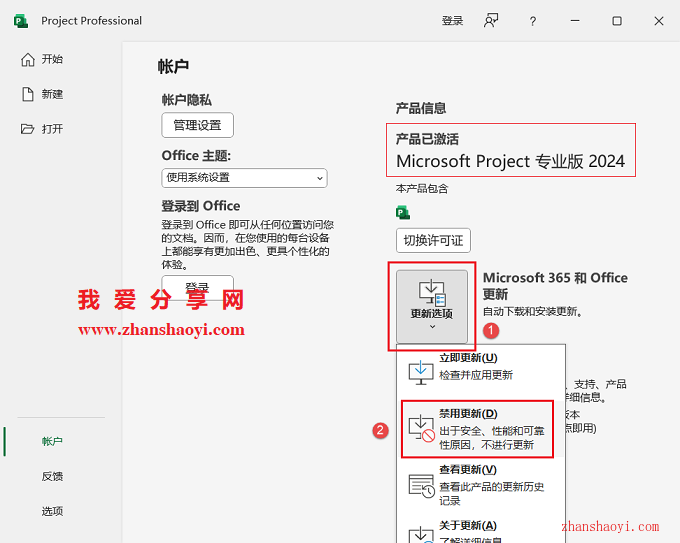
Task: Choose 立即更新(U) from the menu
Action: click(481, 373)
